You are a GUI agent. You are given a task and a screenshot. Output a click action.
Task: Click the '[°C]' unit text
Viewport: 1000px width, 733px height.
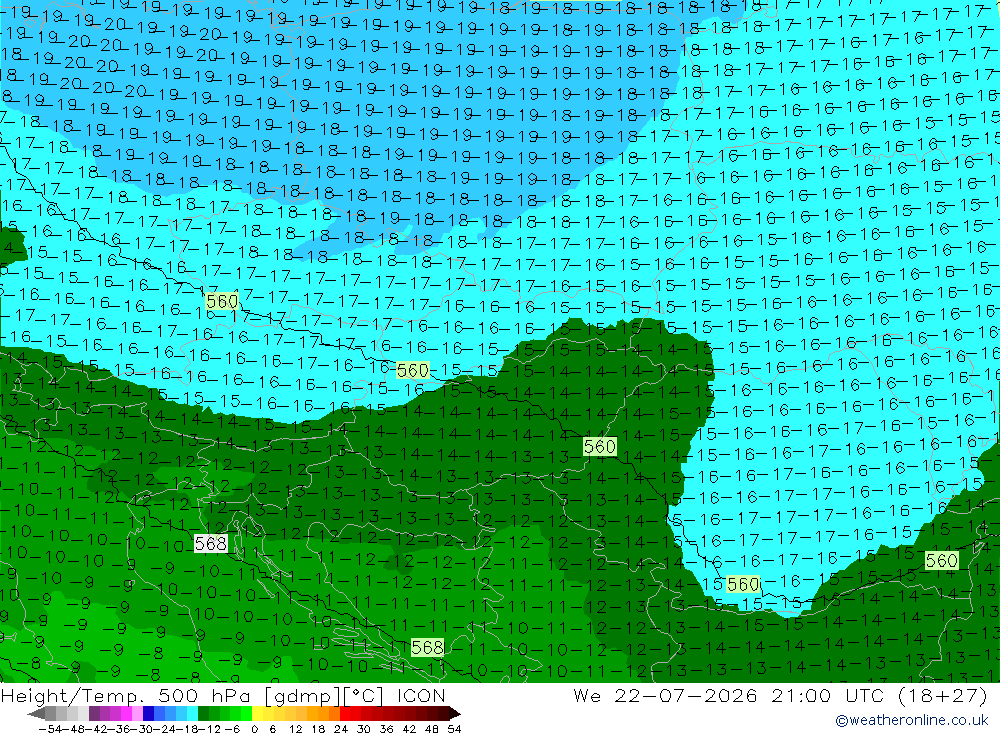(x=364, y=695)
